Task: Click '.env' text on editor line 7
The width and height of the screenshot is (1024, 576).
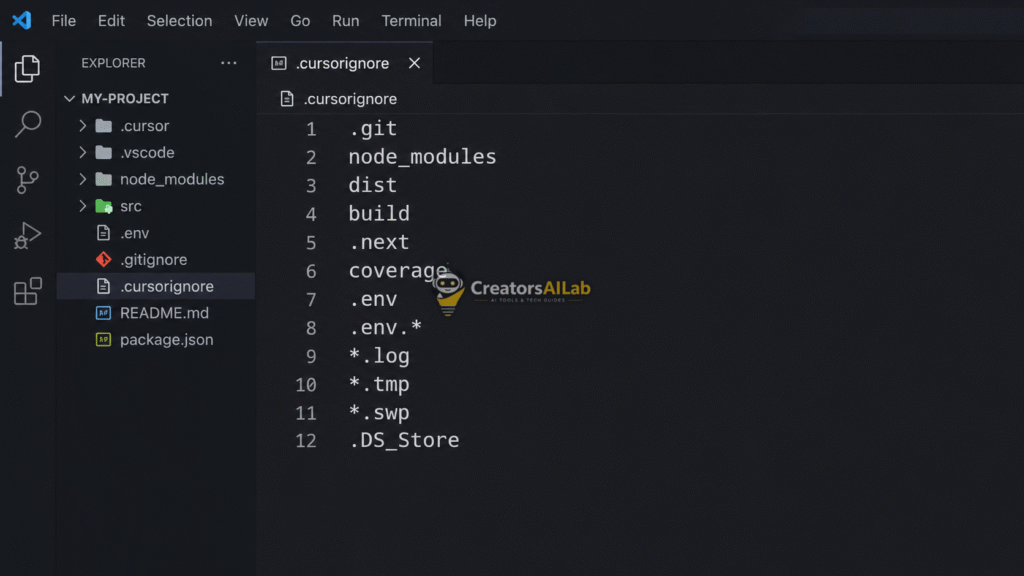Action: coord(373,299)
